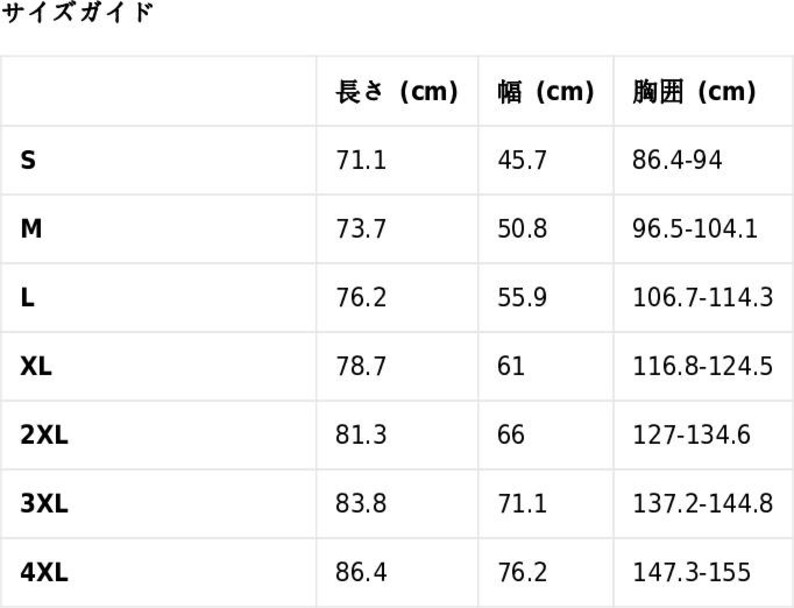Image resolution: width=794 pixels, height=608 pixels.
Task: Click the L size row label
Action: [x=27, y=297]
